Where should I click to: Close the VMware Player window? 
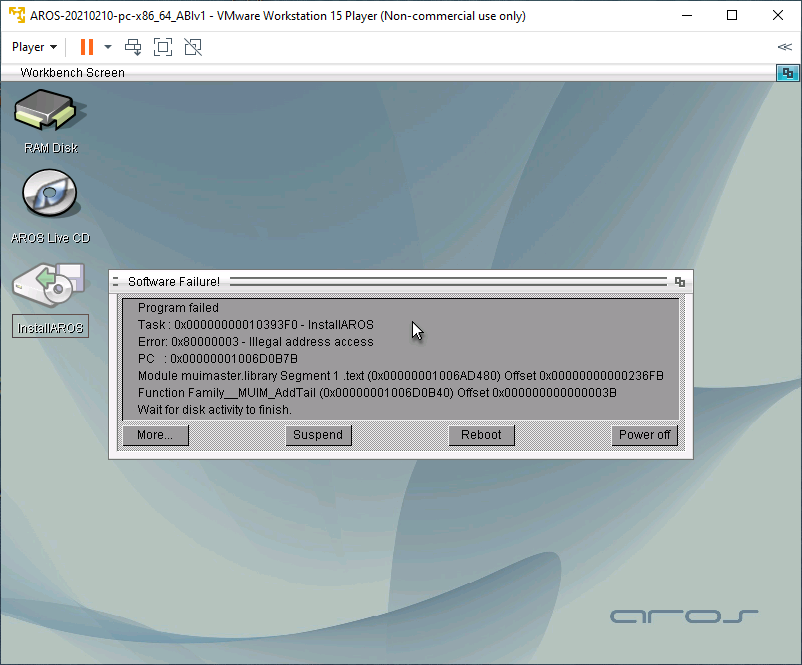pos(777,15)
